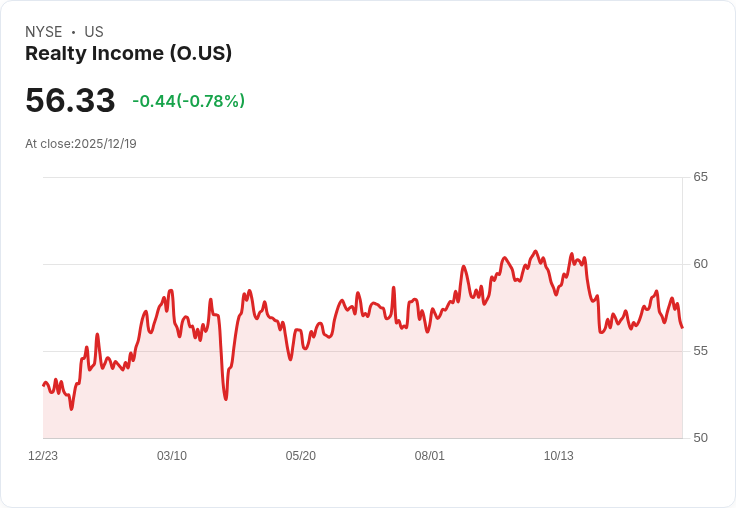Screen dimensions: 736x508
Task: Click the 12/23 date axis label
Action: [43, 456]
